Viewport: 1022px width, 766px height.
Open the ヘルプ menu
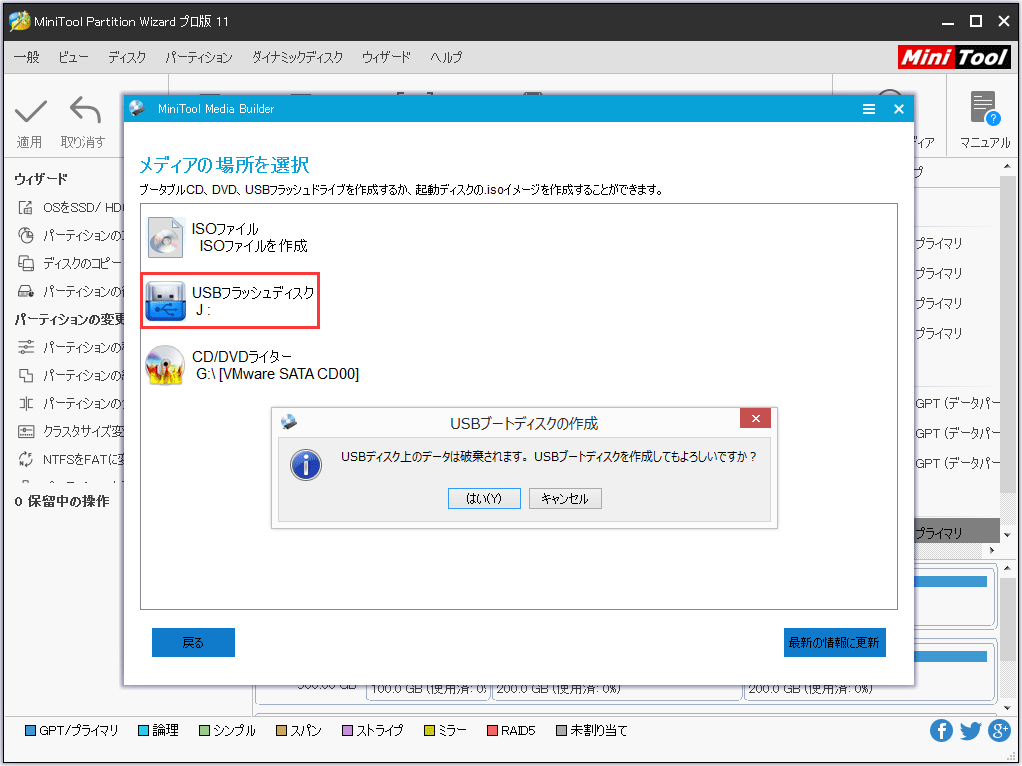[446, 57]
